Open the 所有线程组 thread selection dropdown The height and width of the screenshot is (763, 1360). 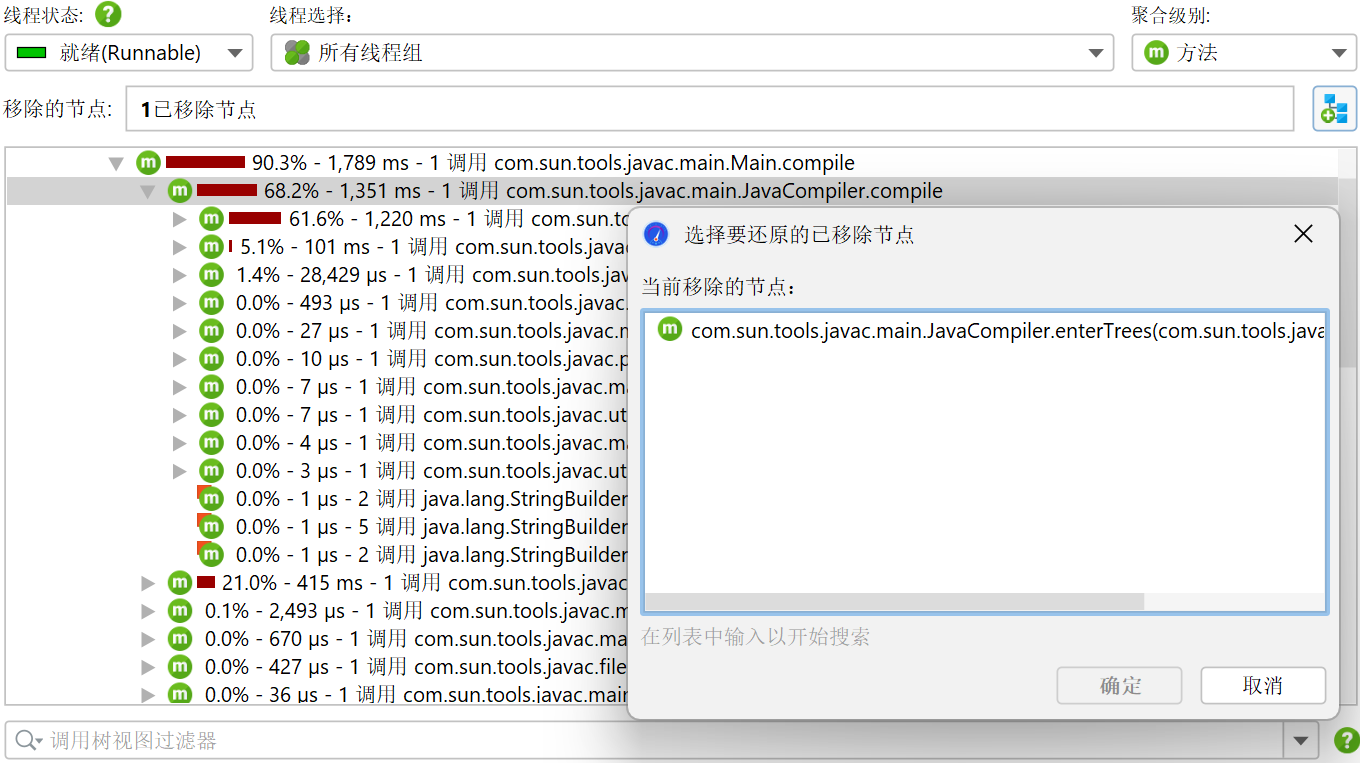pyautogui.click(x=692, y=53)
